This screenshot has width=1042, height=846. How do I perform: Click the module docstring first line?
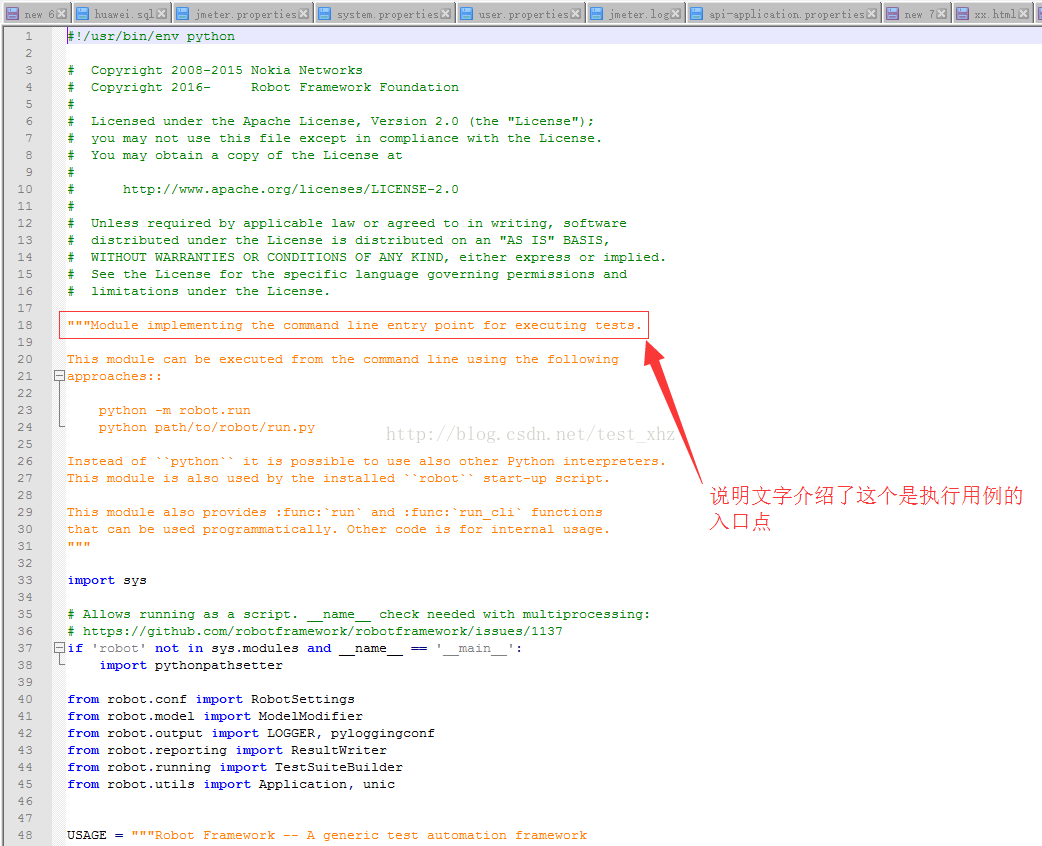[355, 325]
